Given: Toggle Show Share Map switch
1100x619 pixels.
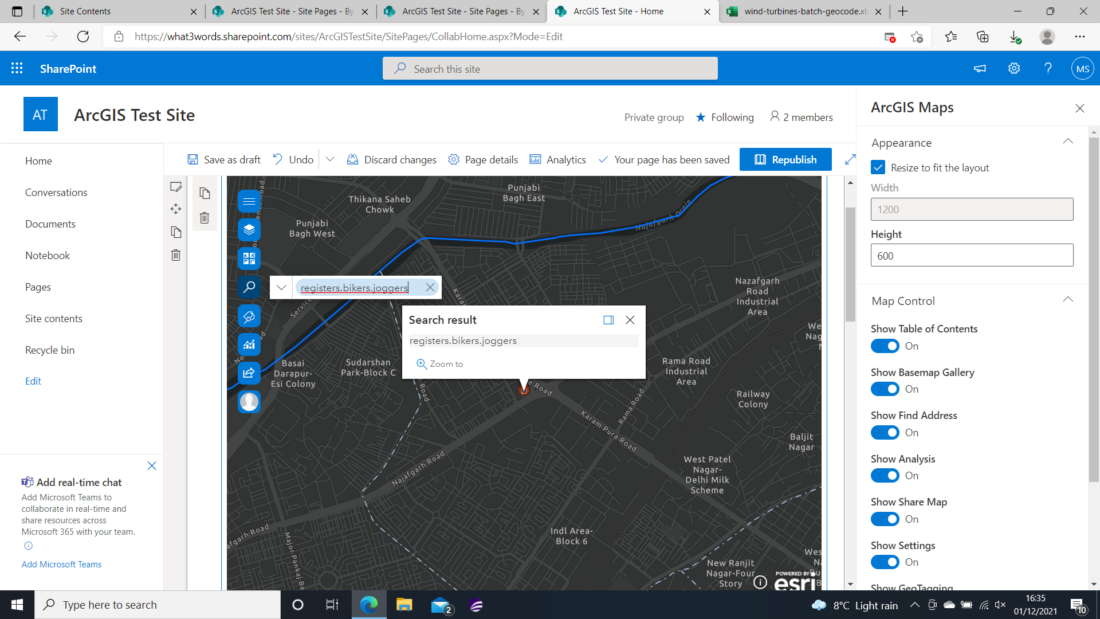Looking at the screenshot, I should tap(885, 519).
